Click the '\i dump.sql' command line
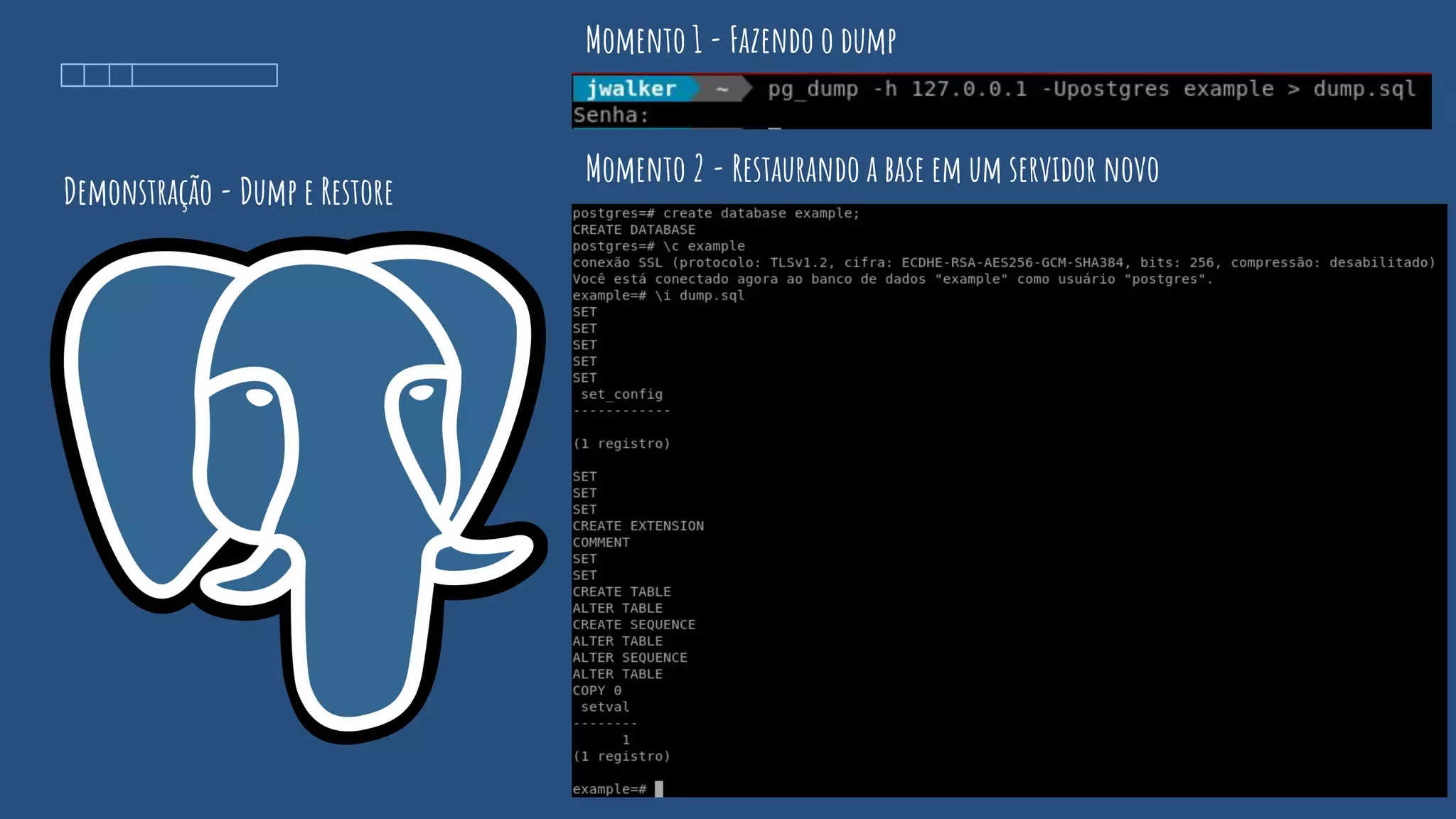Viewport: 1456px width, 819px height. (x=659, y=295)
